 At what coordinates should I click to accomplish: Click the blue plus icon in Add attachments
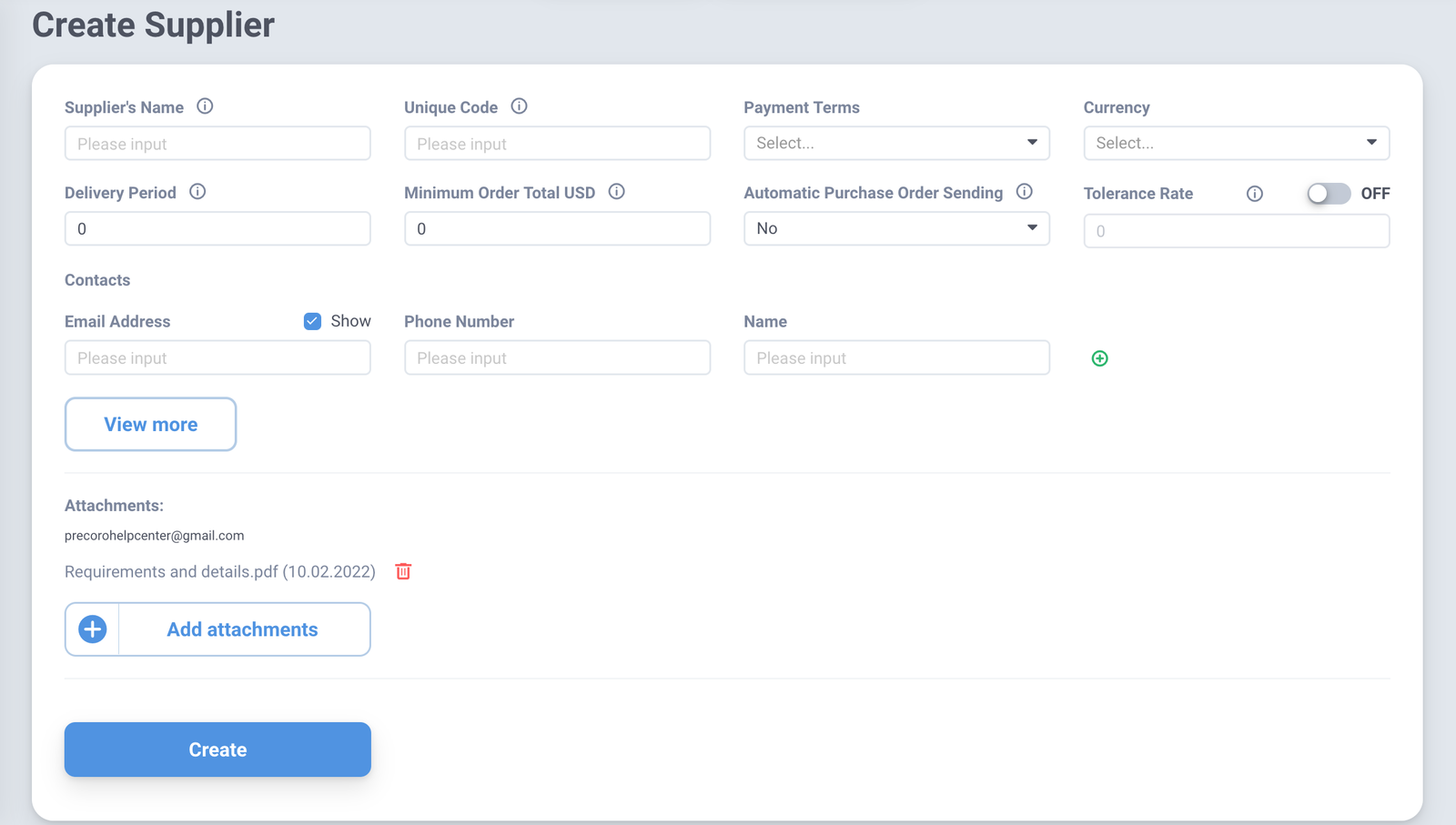92,629
